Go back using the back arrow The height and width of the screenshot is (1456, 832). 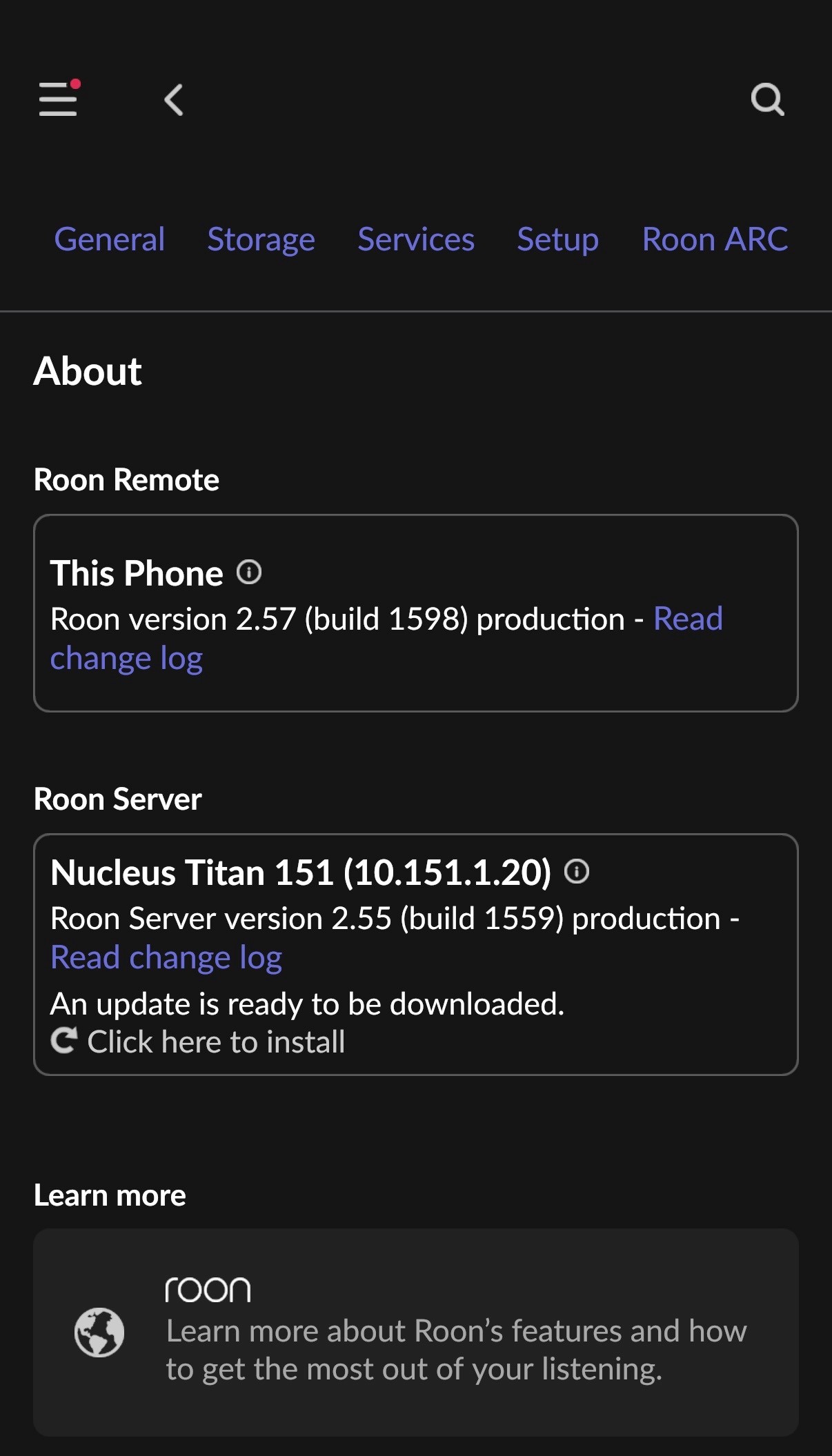[174, 100]
